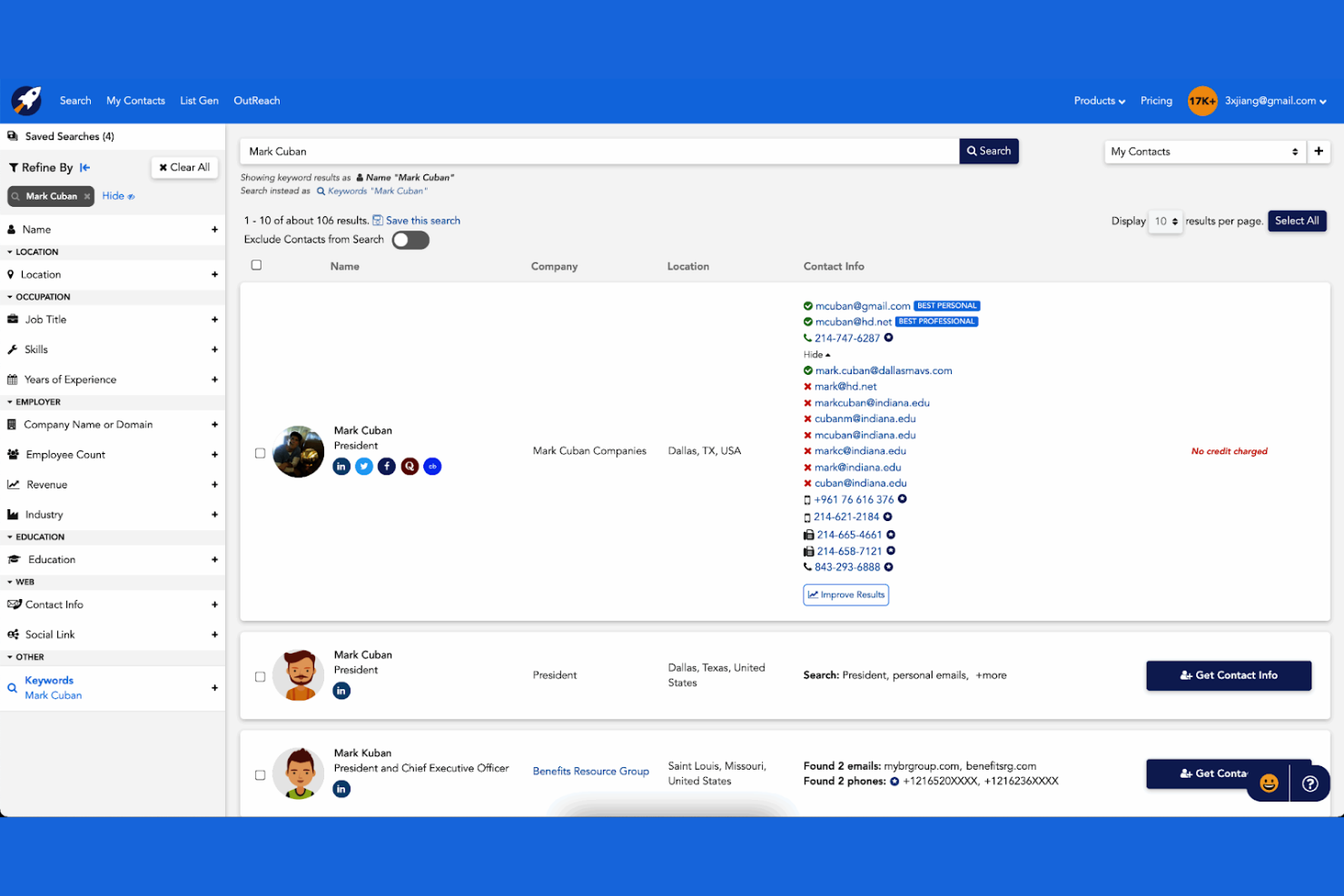Check the select-all checkbox above the results list

point(256,265)
